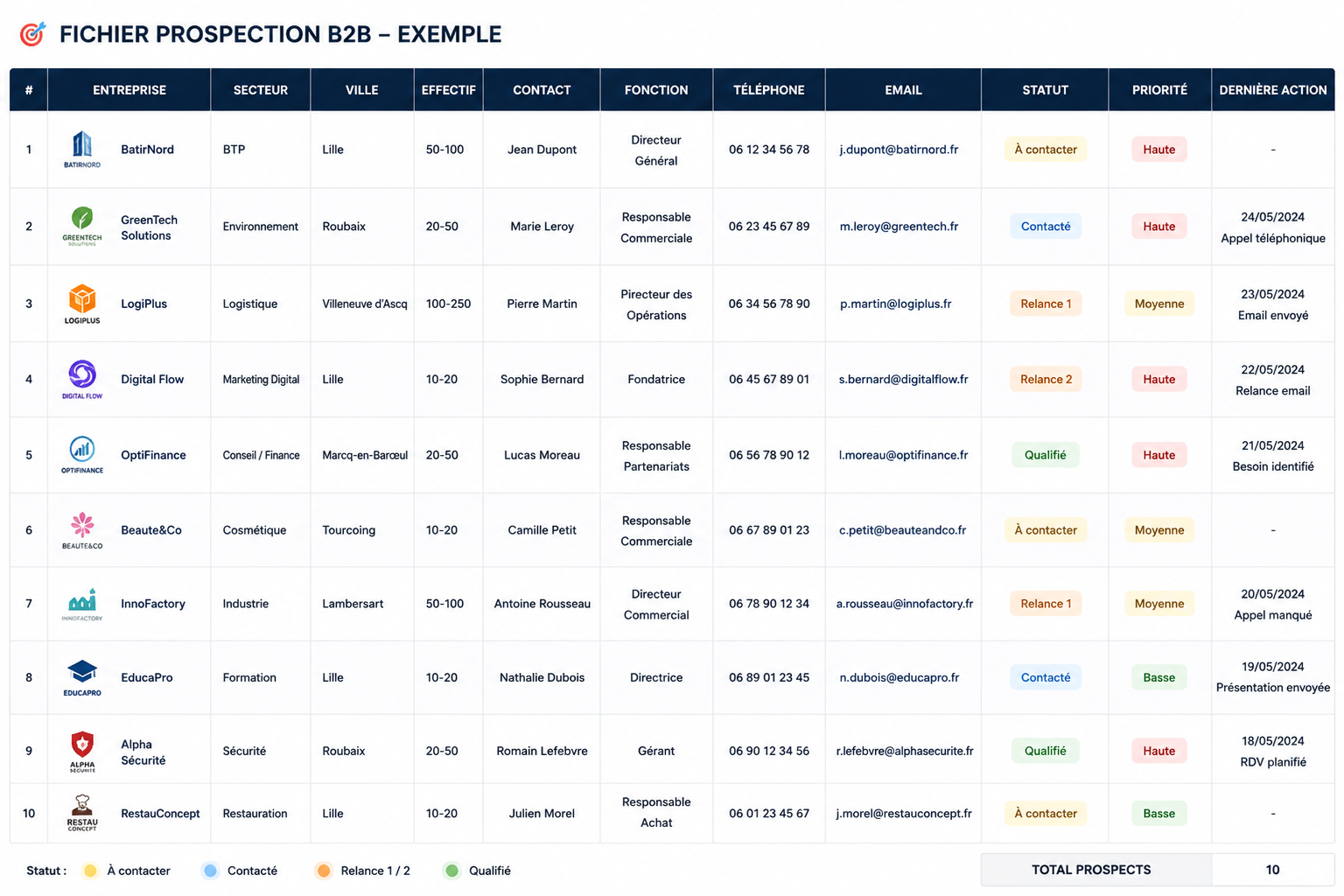Click the Basse priority badge for EducaPro
Screen dimensions: 1344x896
point(1158,677)
